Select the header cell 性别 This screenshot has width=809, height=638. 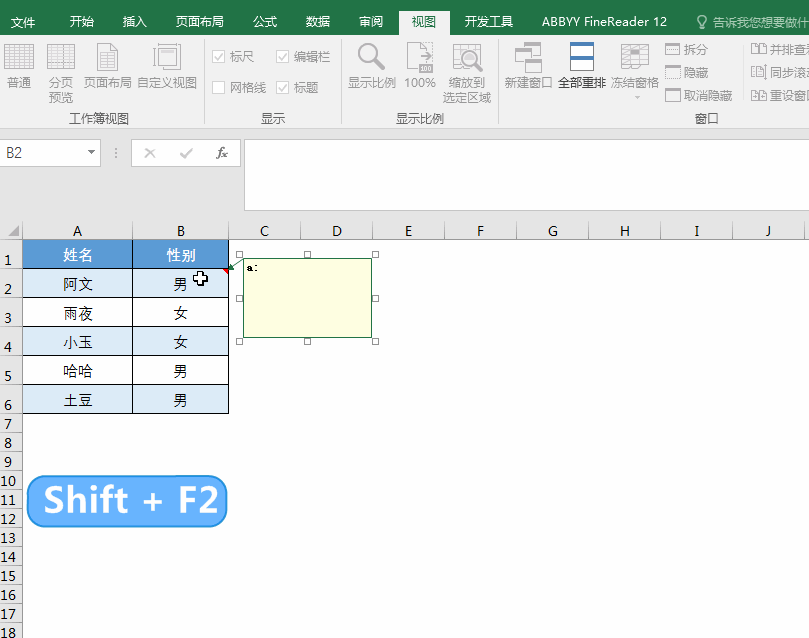click(181, 254)
